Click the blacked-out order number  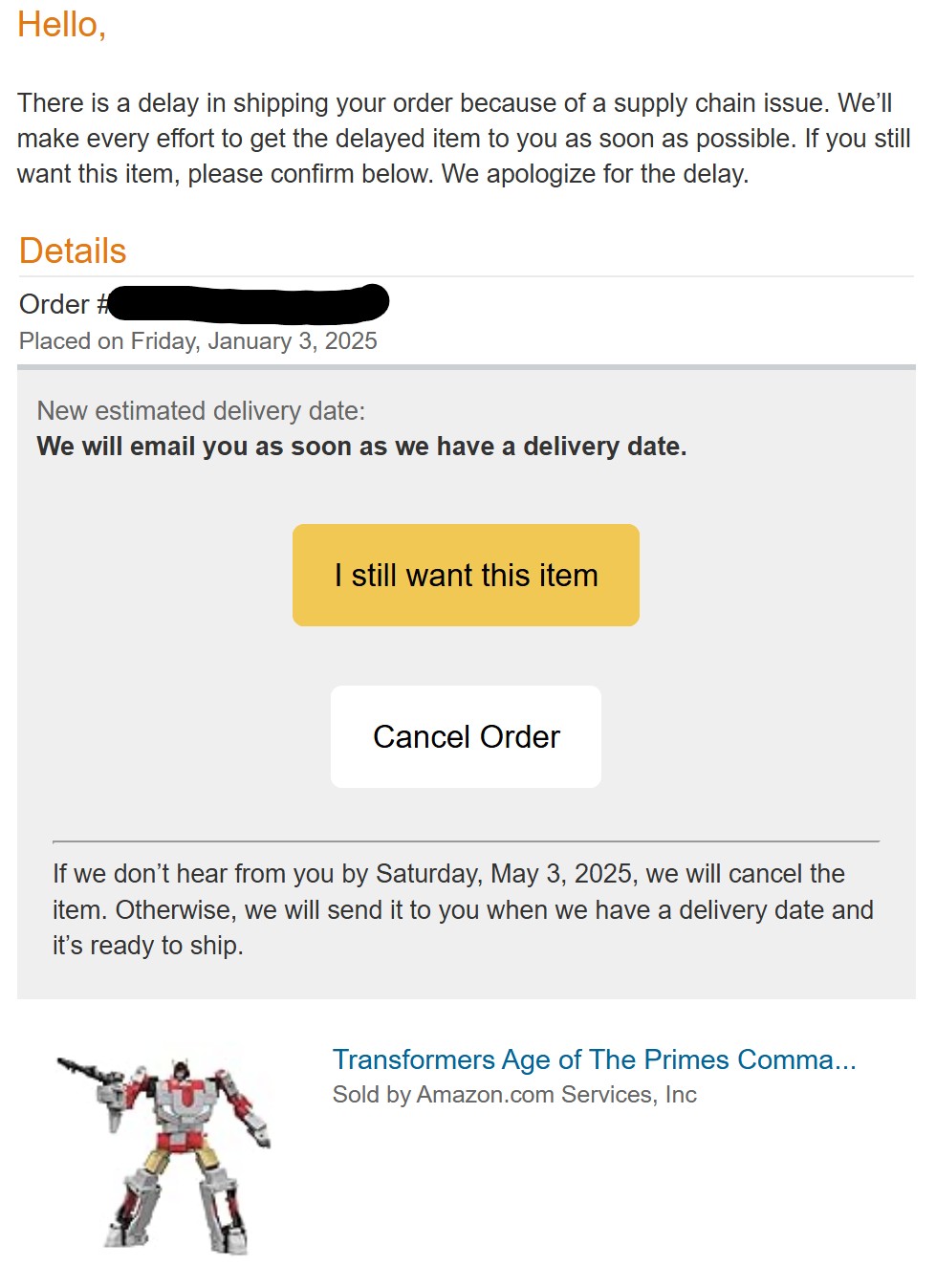point(249,303)
